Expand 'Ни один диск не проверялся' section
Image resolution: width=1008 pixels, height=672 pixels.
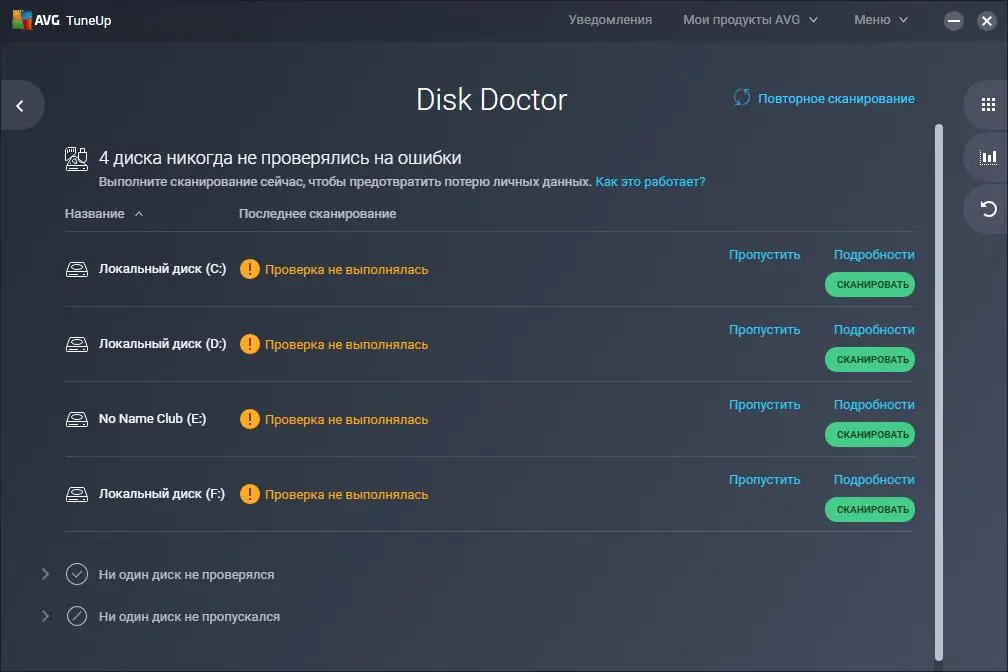point(45,574)
